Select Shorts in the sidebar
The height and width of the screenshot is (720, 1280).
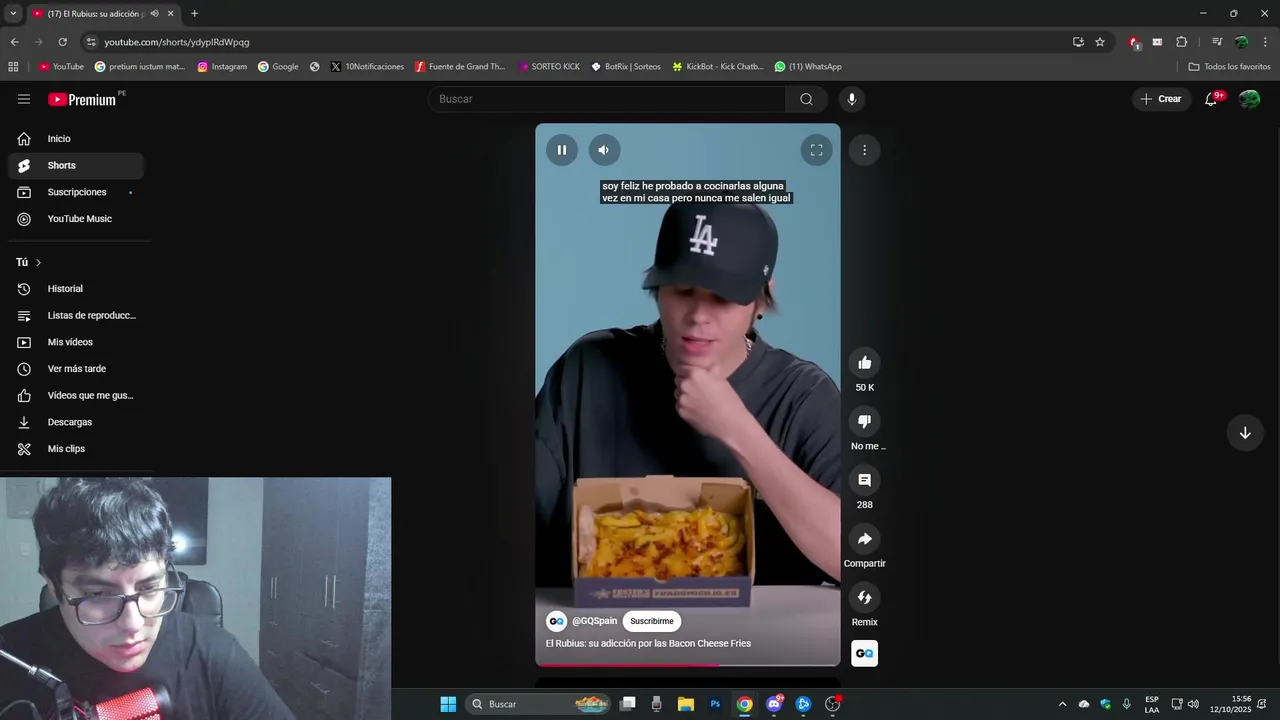click(x=76, y=166)
